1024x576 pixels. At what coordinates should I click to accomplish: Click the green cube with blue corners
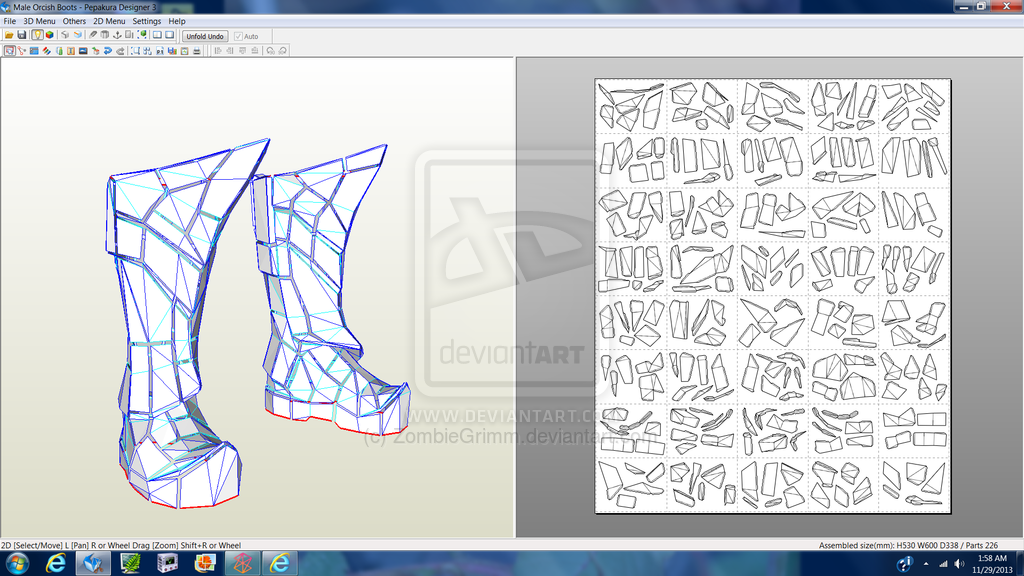pyautogui.click(x=142, y=35)
